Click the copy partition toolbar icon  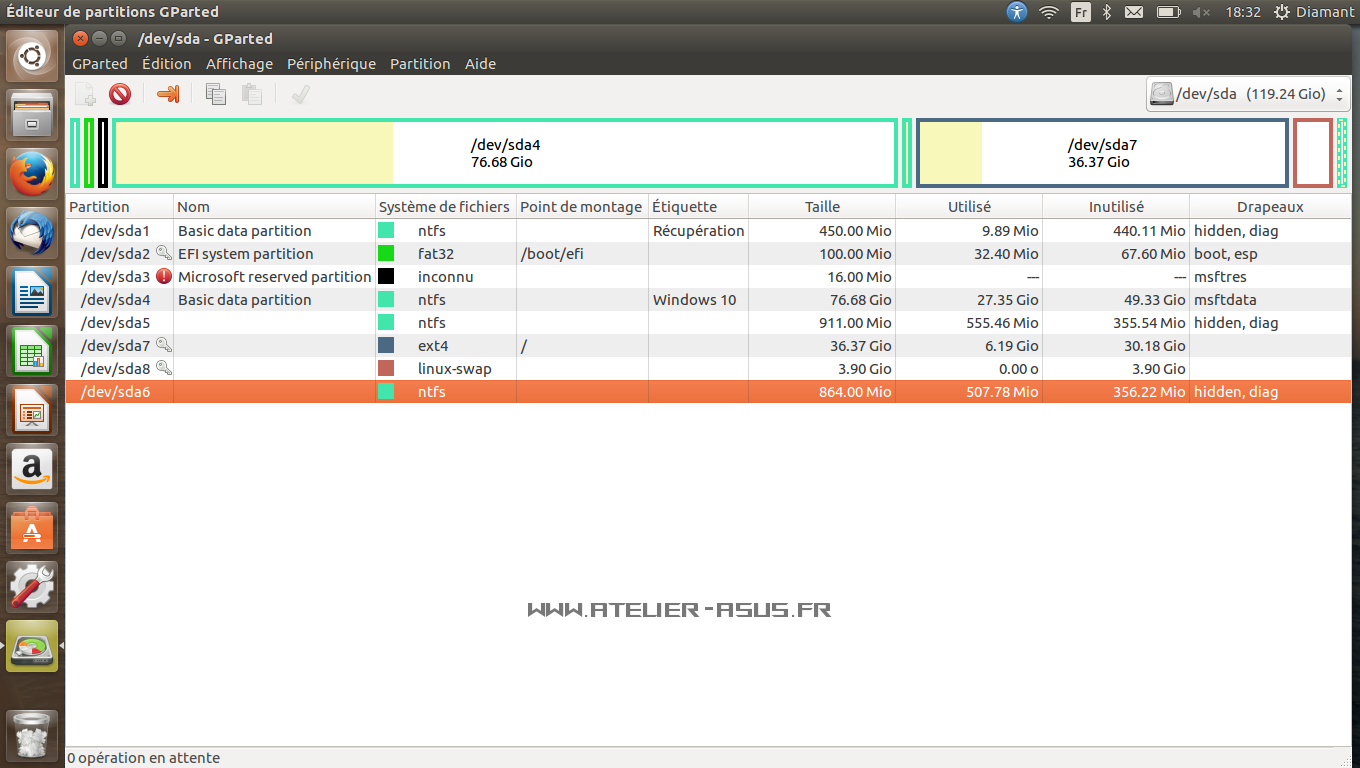point(215,94)
